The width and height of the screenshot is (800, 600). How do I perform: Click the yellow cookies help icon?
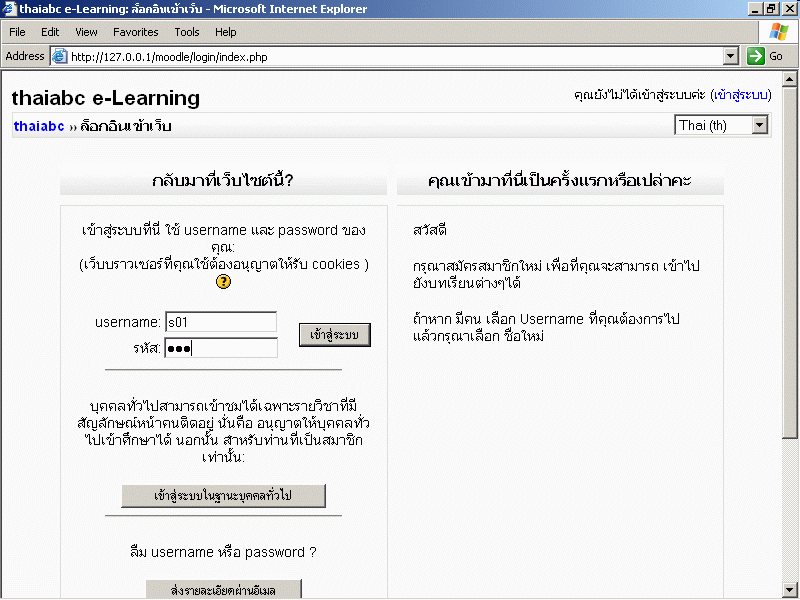(x=223, y=282)
